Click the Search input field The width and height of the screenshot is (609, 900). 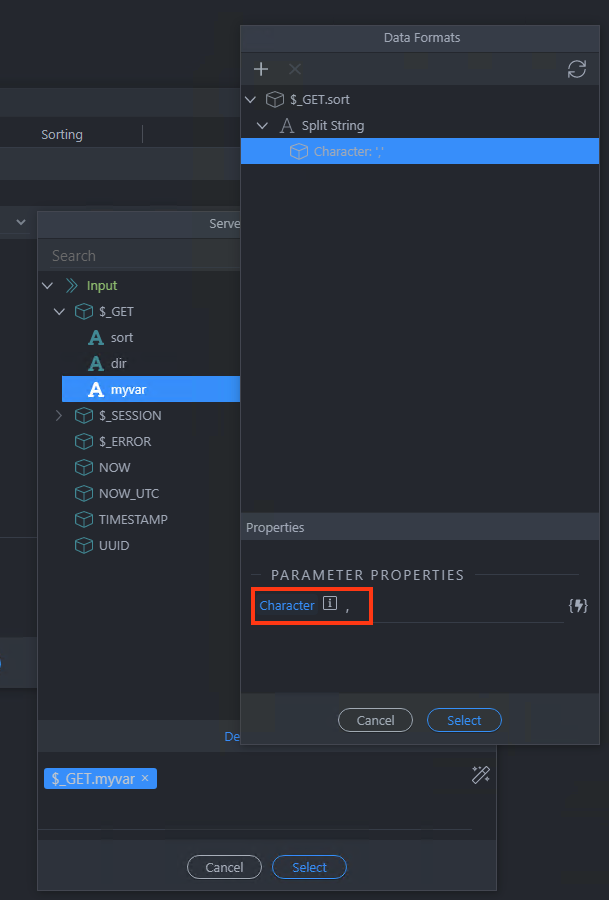(x=141, y=255)
